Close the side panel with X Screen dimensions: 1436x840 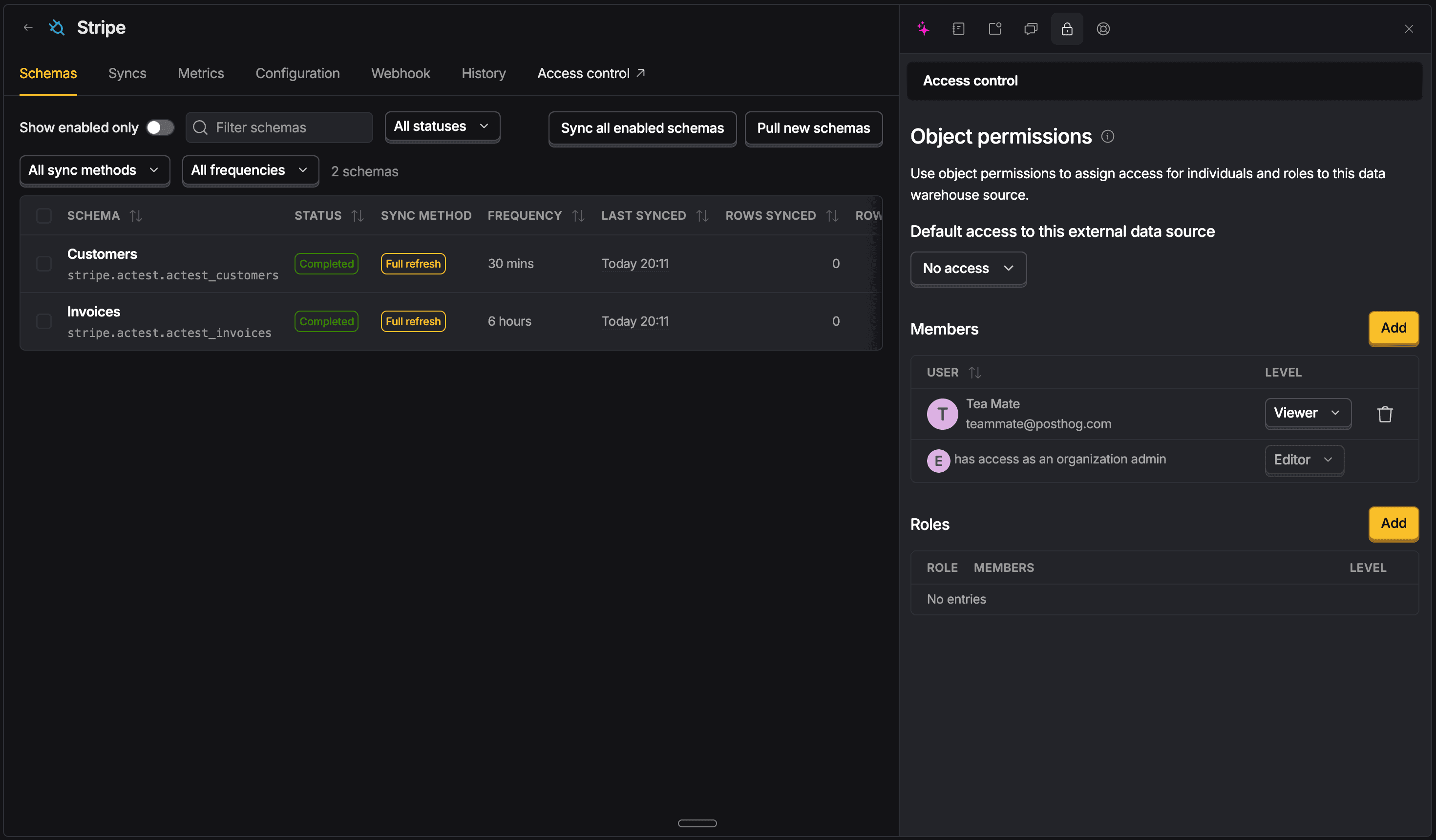click(1409, 28)
